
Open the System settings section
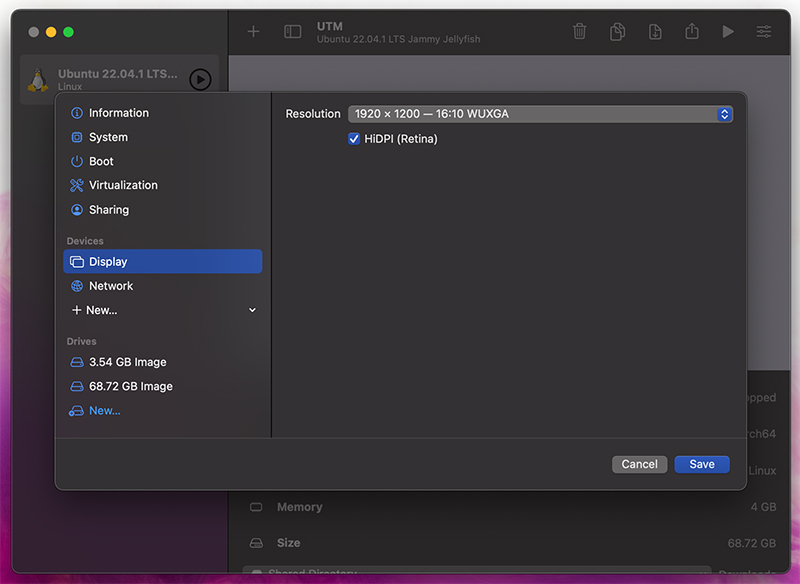tap(163, 137)
